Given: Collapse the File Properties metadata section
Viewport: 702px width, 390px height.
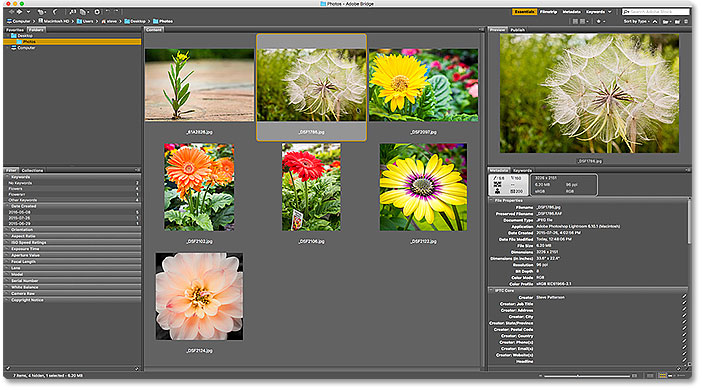Looking at the screenshot, I should tap(492, 201).
